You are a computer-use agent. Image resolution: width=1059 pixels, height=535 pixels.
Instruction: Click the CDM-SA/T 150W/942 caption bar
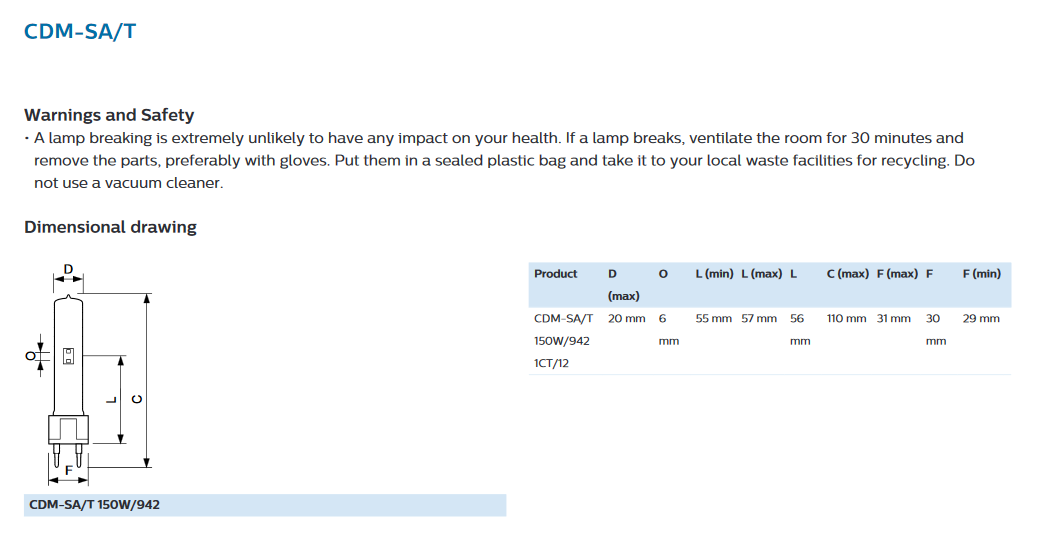pyautogui.click(x=265, y=505)
